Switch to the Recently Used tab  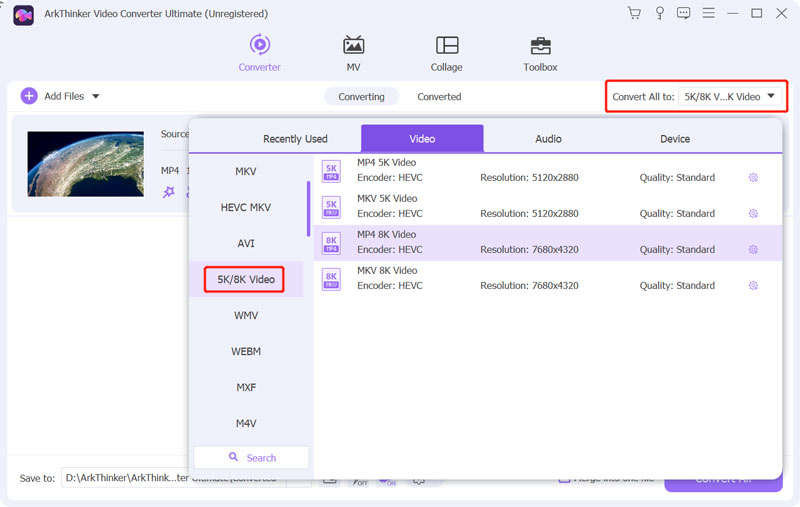coord(295,139)
